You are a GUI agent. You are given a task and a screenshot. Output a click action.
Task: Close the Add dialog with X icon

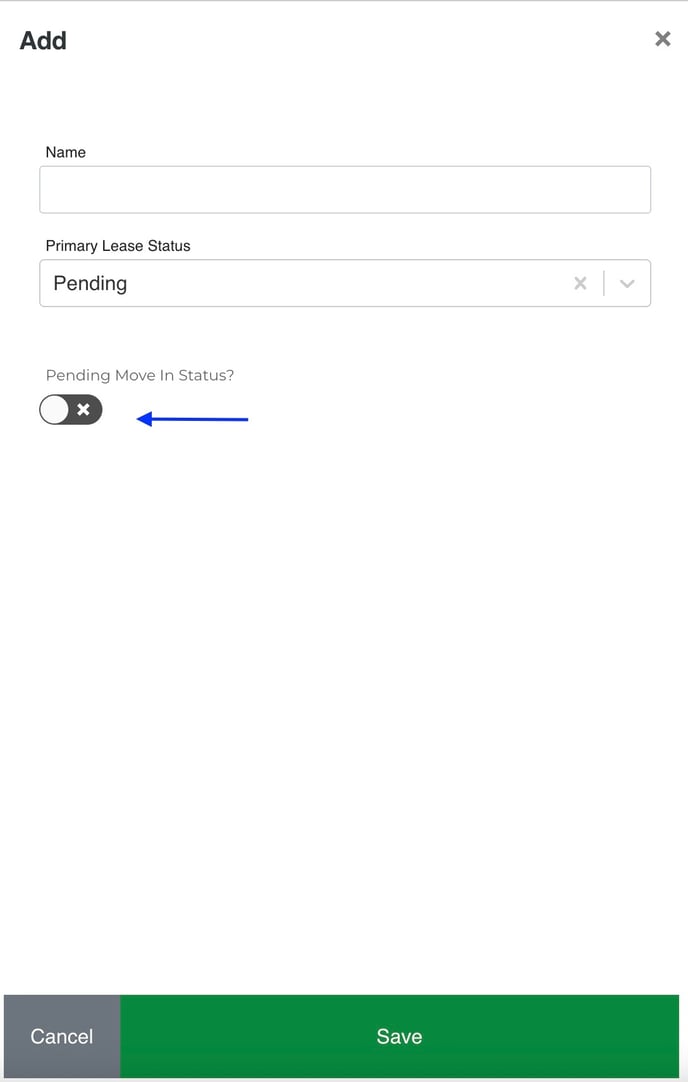pos(662,39)
